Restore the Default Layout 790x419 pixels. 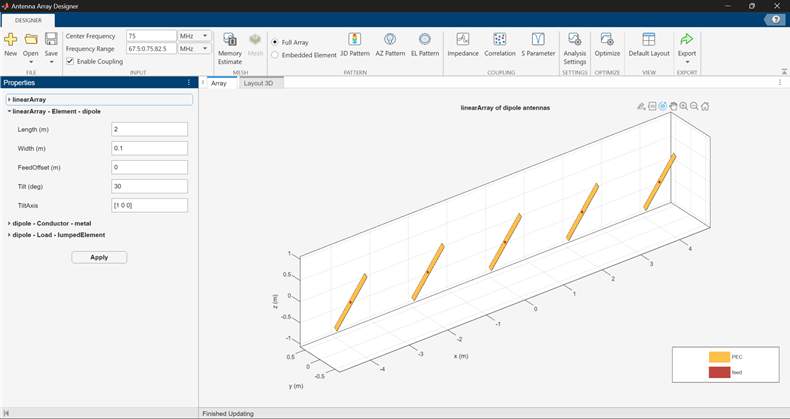coord(649,45)
